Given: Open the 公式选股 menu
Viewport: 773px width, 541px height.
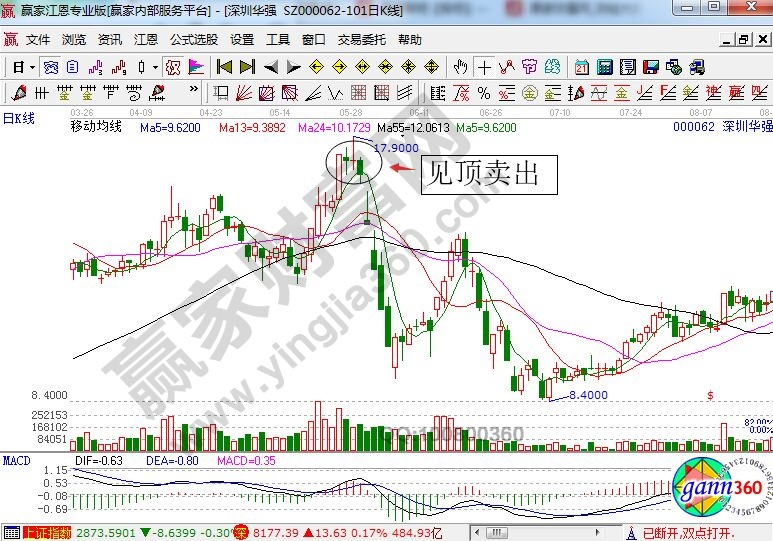Looking at the screenshot, I should [194, 40].
